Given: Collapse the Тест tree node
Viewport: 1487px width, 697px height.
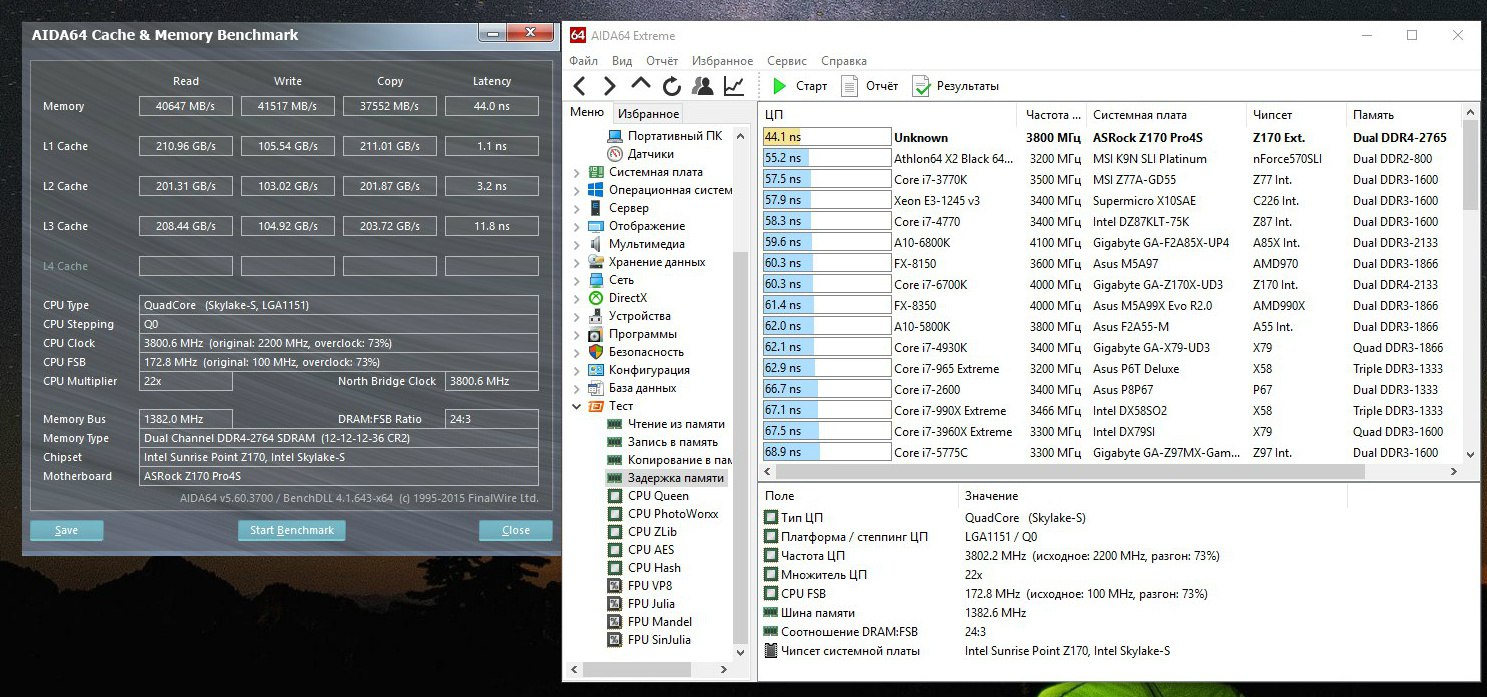Looking at the screenshot, I should click(576, 406).
